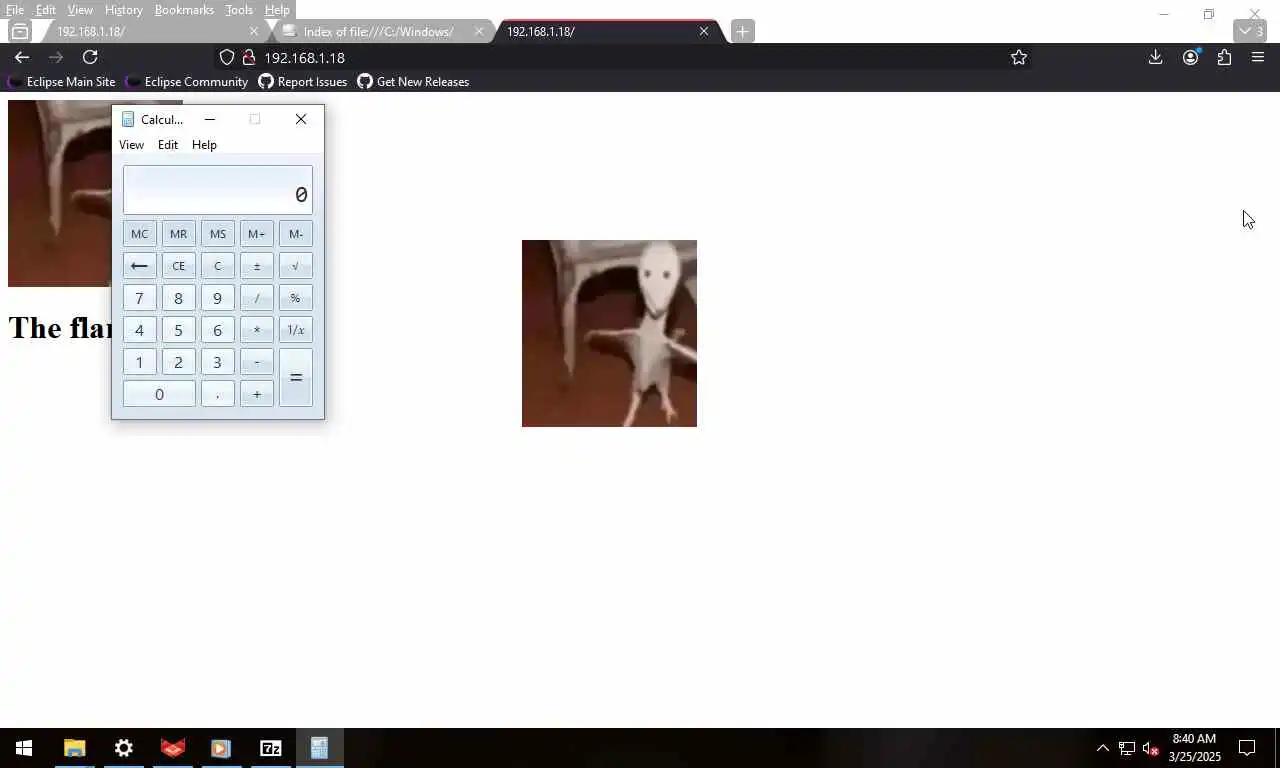Open the History menu

pos(124,10)
